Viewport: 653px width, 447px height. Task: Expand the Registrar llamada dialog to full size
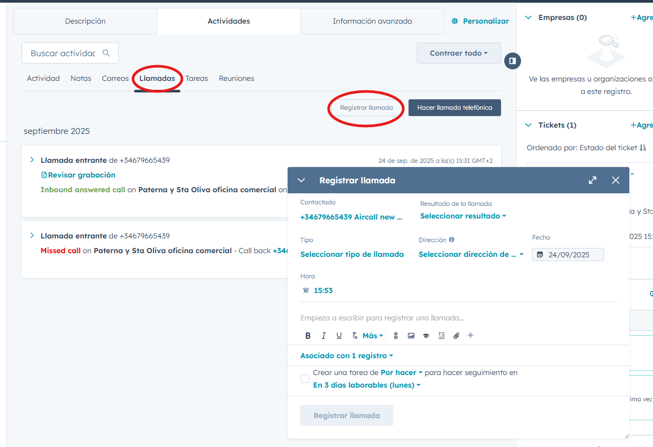[592, 180]
